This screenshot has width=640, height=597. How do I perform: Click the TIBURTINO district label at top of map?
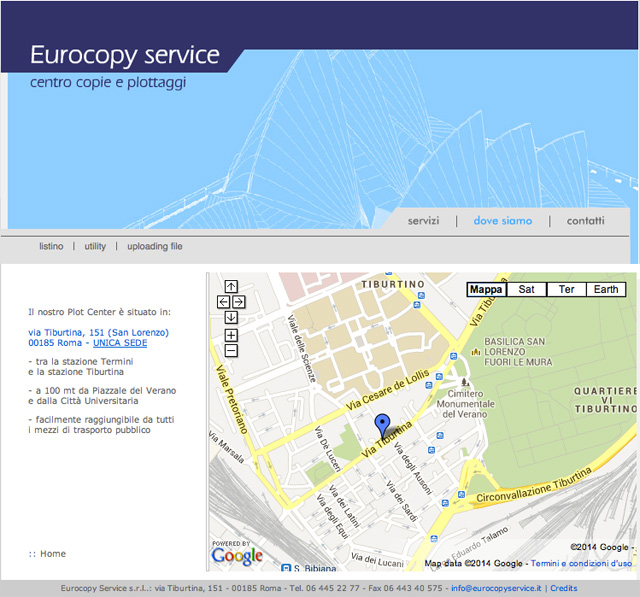(393, 284)
